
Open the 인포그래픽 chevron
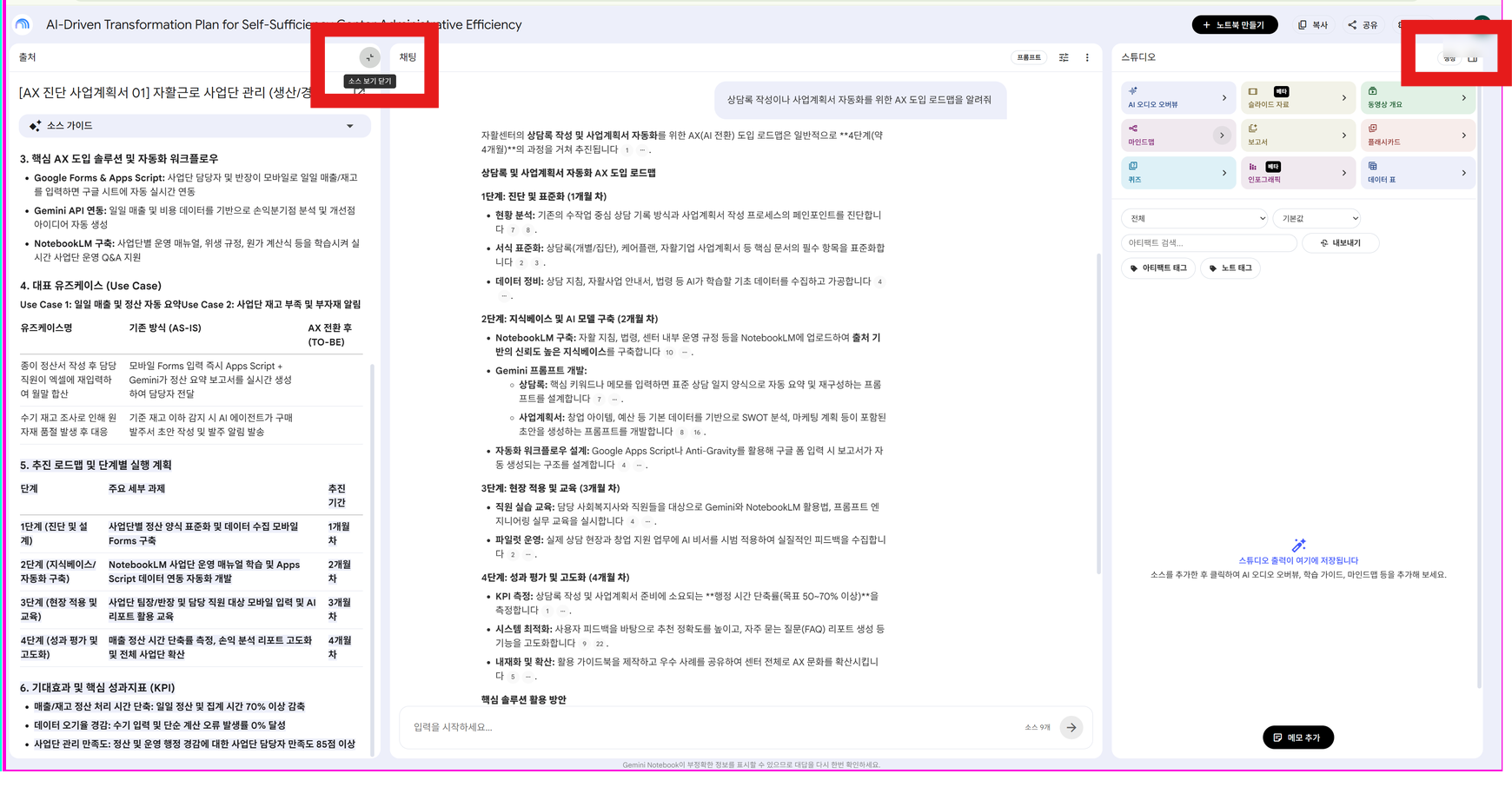[1343, 173]
